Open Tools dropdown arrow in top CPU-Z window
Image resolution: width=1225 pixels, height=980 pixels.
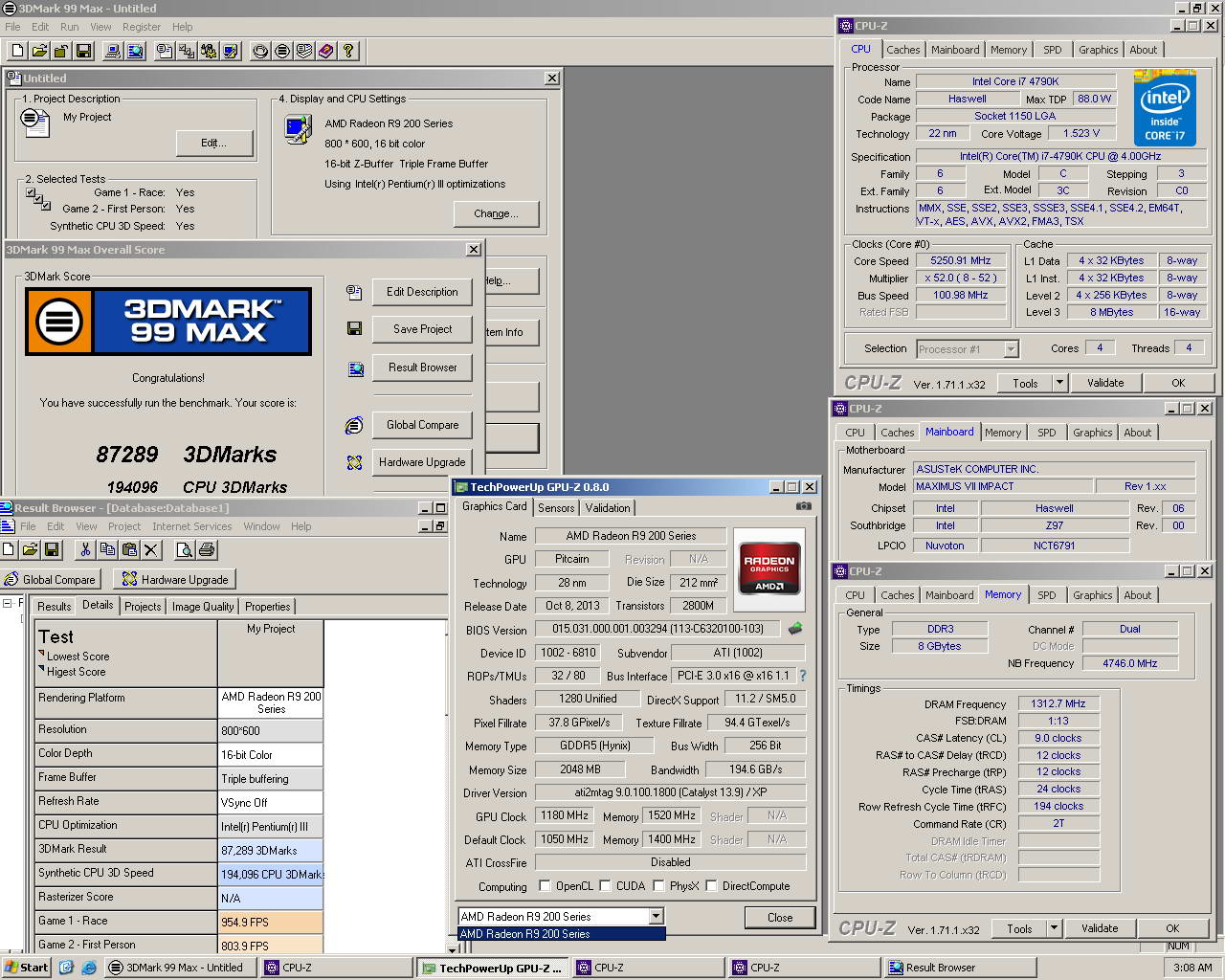[1059, 383]
